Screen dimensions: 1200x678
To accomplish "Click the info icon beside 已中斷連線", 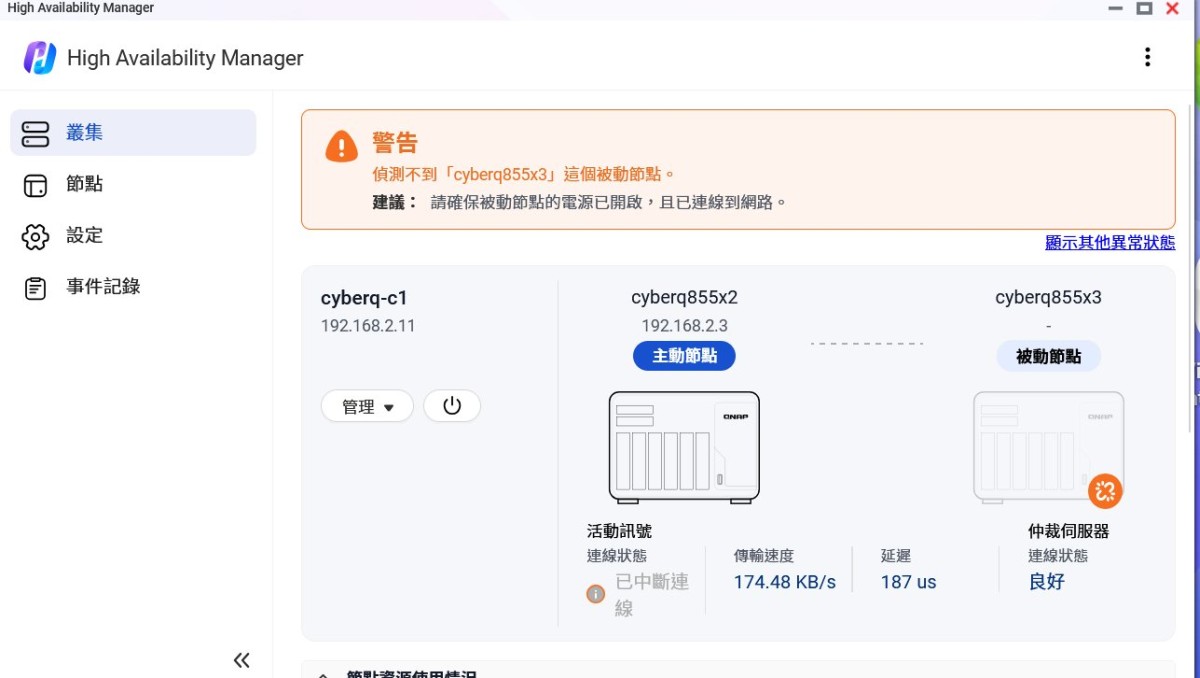I will [x=596, y=594].
